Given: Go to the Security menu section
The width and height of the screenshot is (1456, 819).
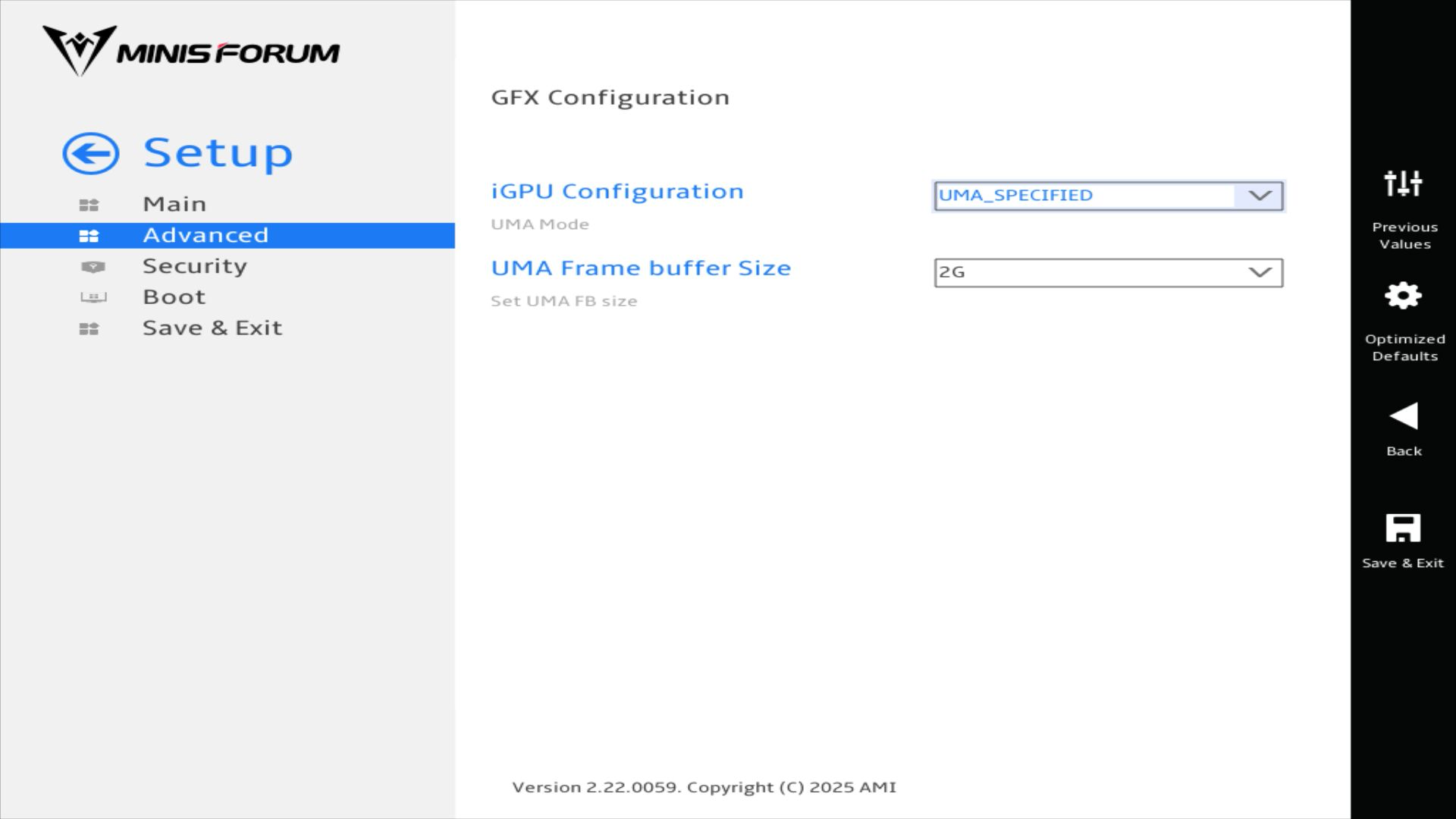Looking at the screenshot, I should tap(195, 266).
